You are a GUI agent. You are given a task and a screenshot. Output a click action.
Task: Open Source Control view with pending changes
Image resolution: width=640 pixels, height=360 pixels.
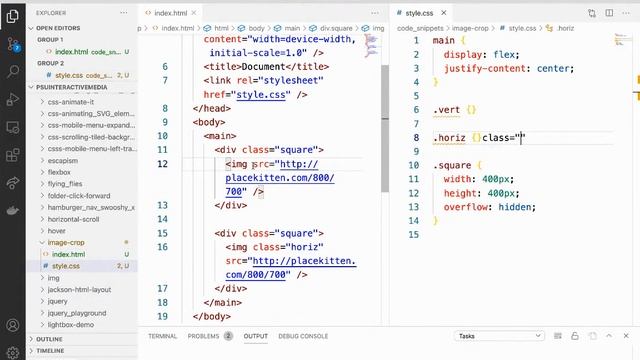(13, 44)
